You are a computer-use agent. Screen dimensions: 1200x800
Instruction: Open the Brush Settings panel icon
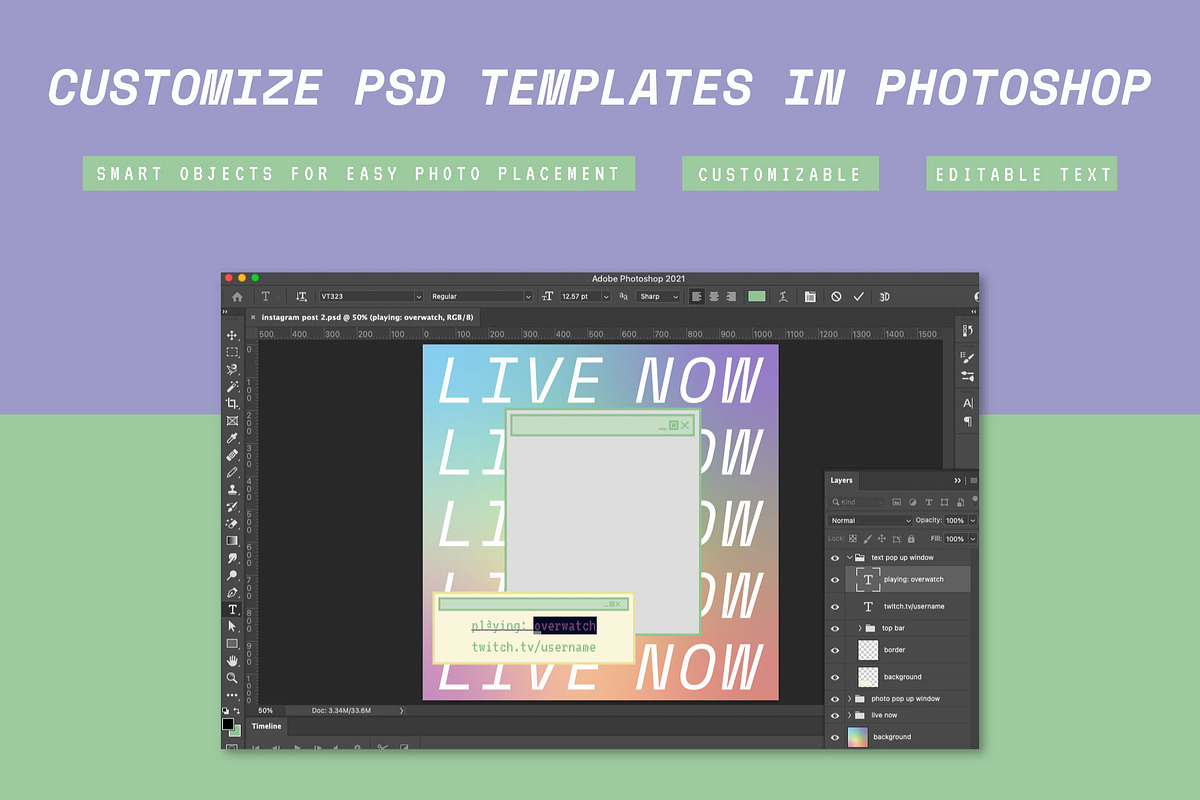[x=967, y=358]
